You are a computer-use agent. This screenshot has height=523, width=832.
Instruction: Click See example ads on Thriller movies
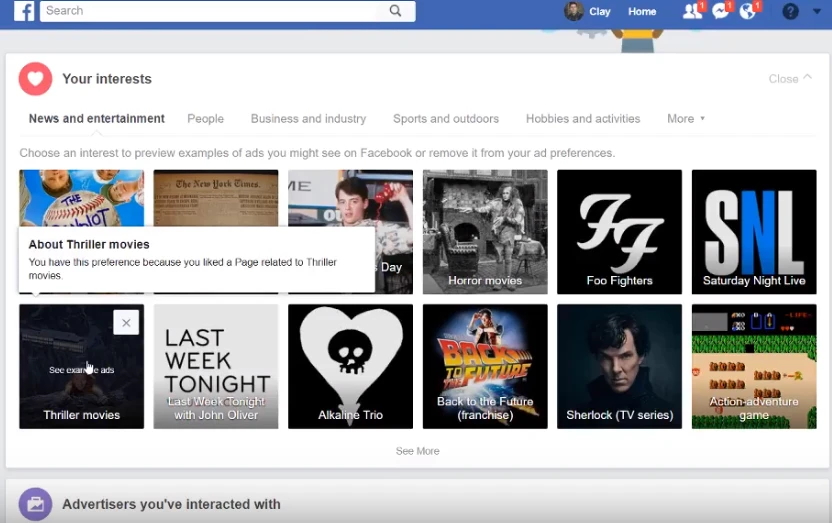(x=81, y=370)
